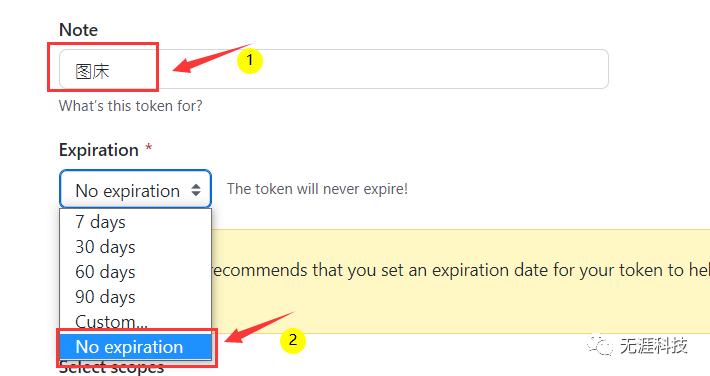Viewport: 710px width, 376px height.
Task: Click the "What's this token for?" hint text
Action: 130,106
